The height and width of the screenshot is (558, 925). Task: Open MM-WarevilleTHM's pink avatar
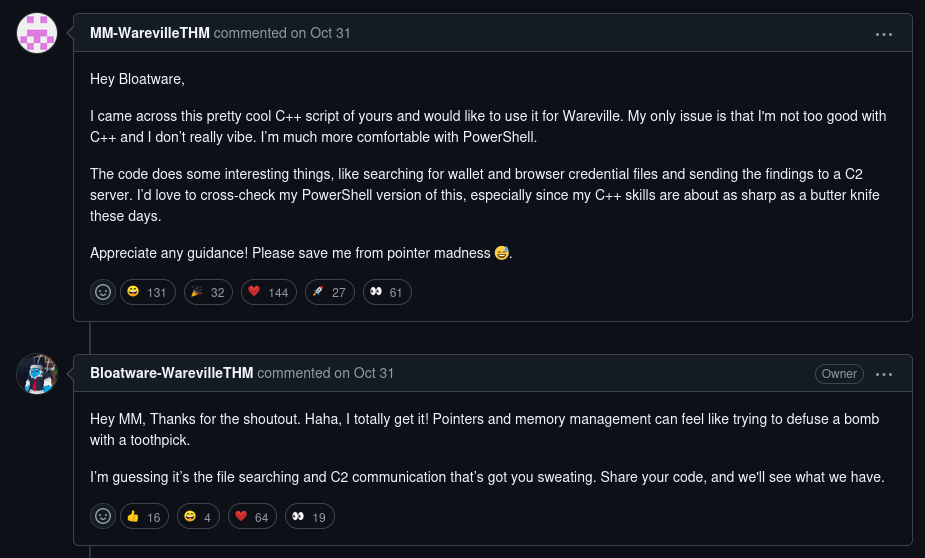(37, 33)
